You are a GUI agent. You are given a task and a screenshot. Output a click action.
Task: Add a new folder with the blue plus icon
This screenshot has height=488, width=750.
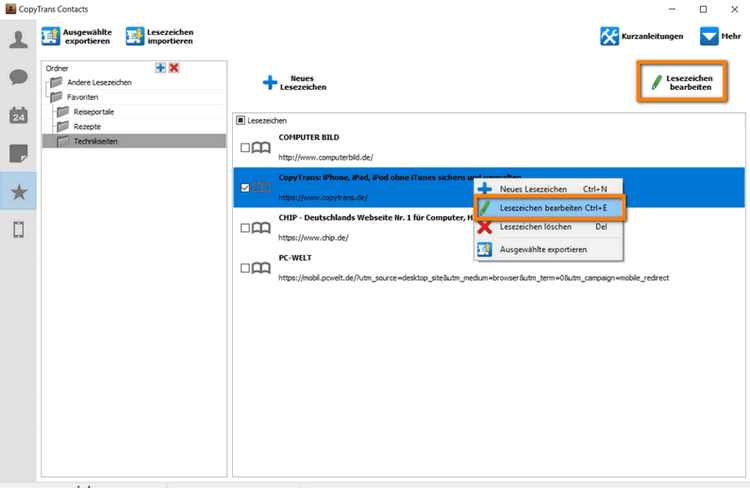[160, 68]
